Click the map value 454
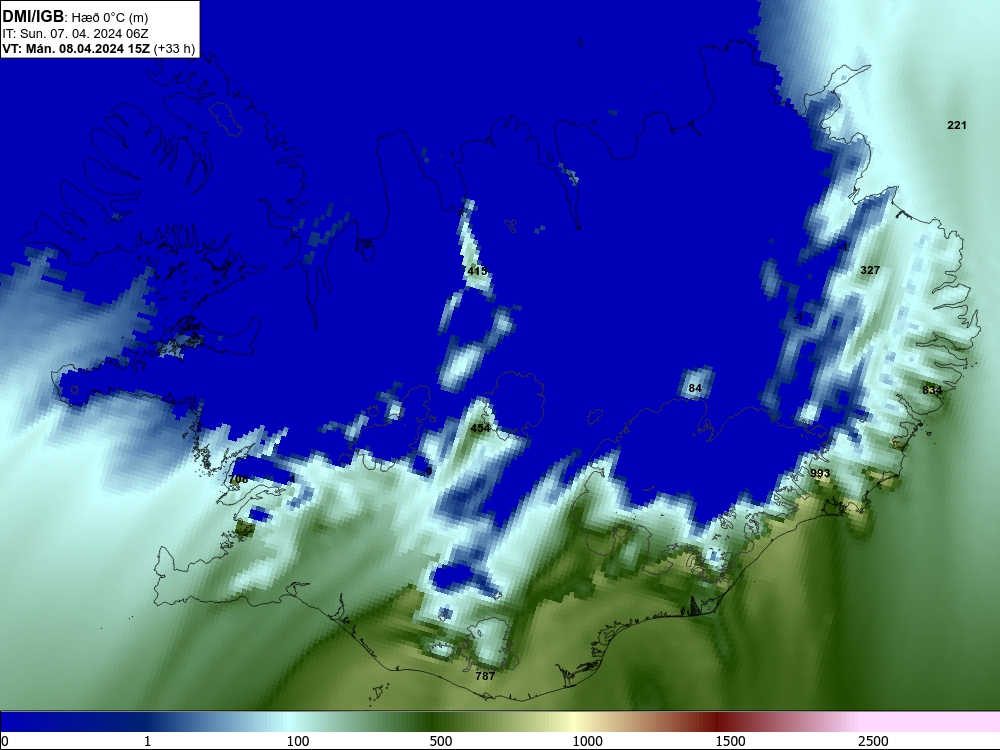Viewport: 1000px width, 750px height. coord(480,428)
